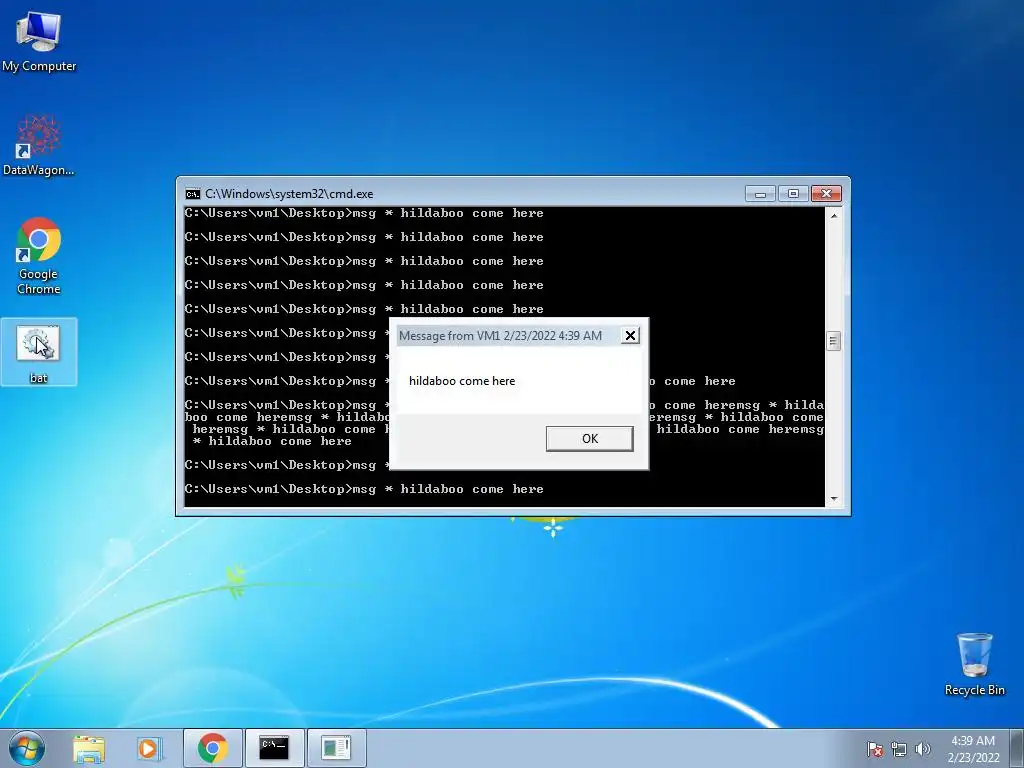This screenshot has width=1024, height=768.
Task: Select the Recycle Bin icon
Action: coord(974,664)
